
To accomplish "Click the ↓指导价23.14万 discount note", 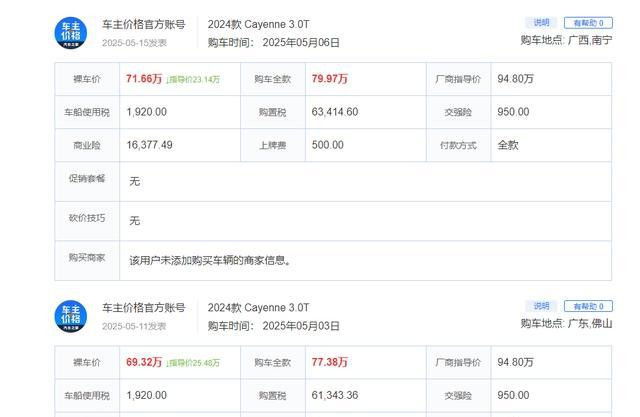I will 193,79.
